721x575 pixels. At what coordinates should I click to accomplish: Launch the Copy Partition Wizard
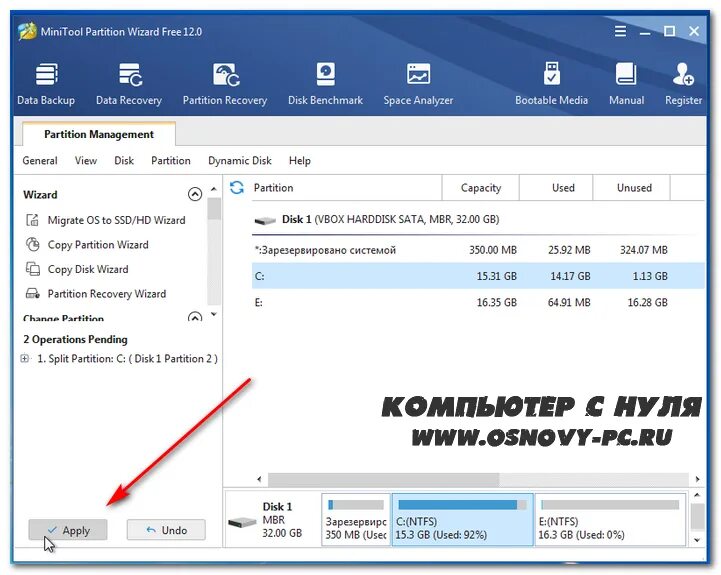pyautogui.click(x=98, y=245)
